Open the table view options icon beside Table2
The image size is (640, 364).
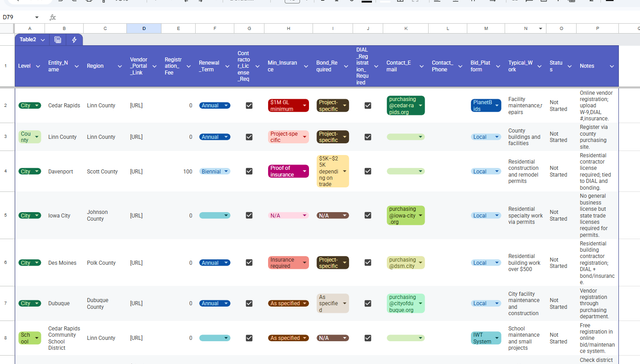[x=58, y=40]
